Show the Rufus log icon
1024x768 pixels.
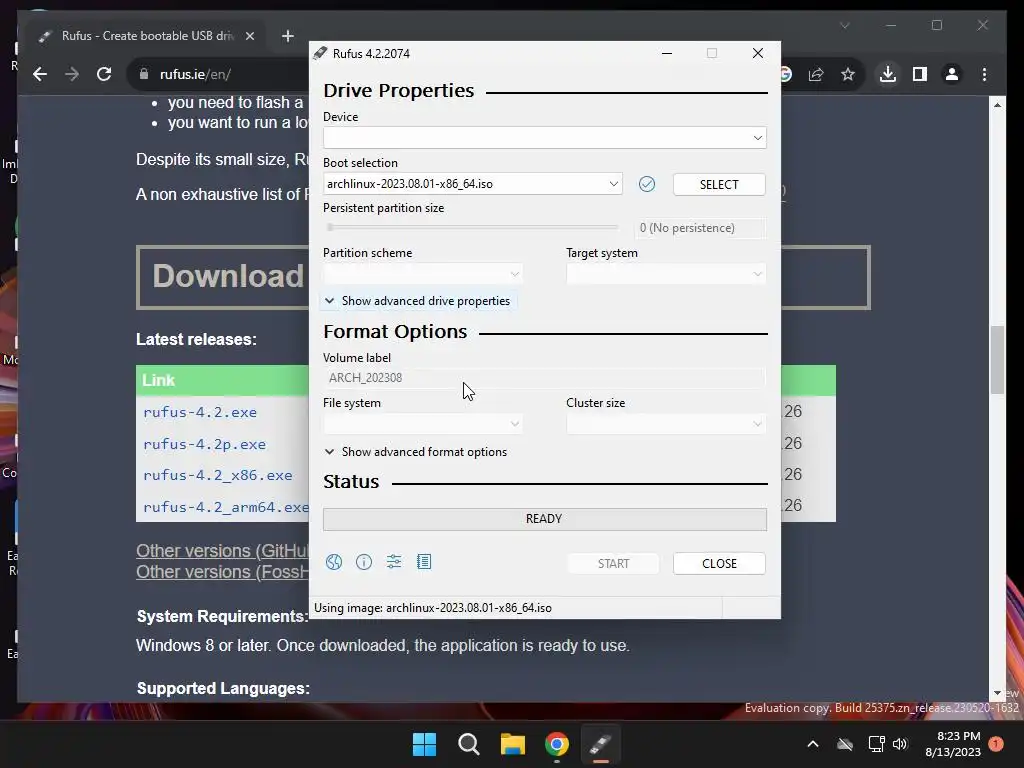[x=424, y=562]
